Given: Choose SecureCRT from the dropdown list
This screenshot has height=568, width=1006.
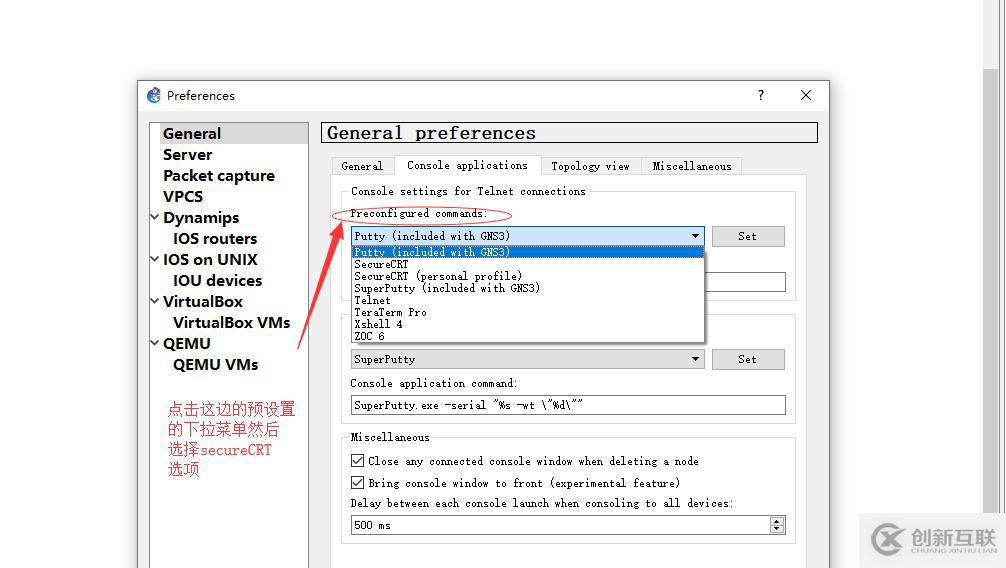Looking at the screenshot, I should [527, 264].
